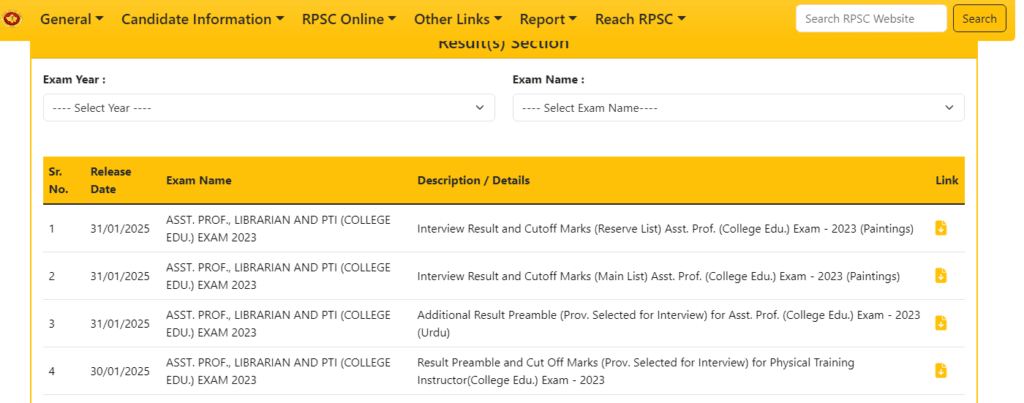Open the Other Links menu

pos(458,19)
